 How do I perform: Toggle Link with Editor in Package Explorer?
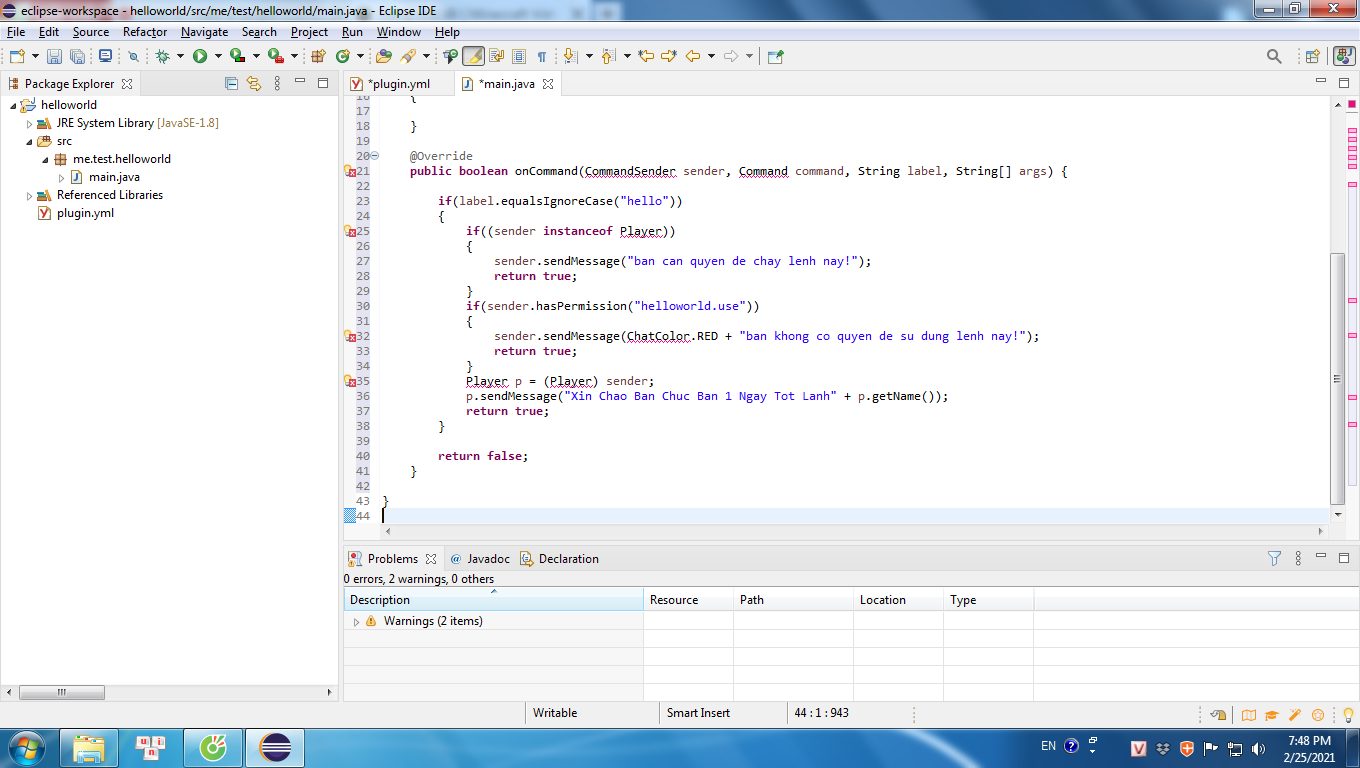point(254,83)
